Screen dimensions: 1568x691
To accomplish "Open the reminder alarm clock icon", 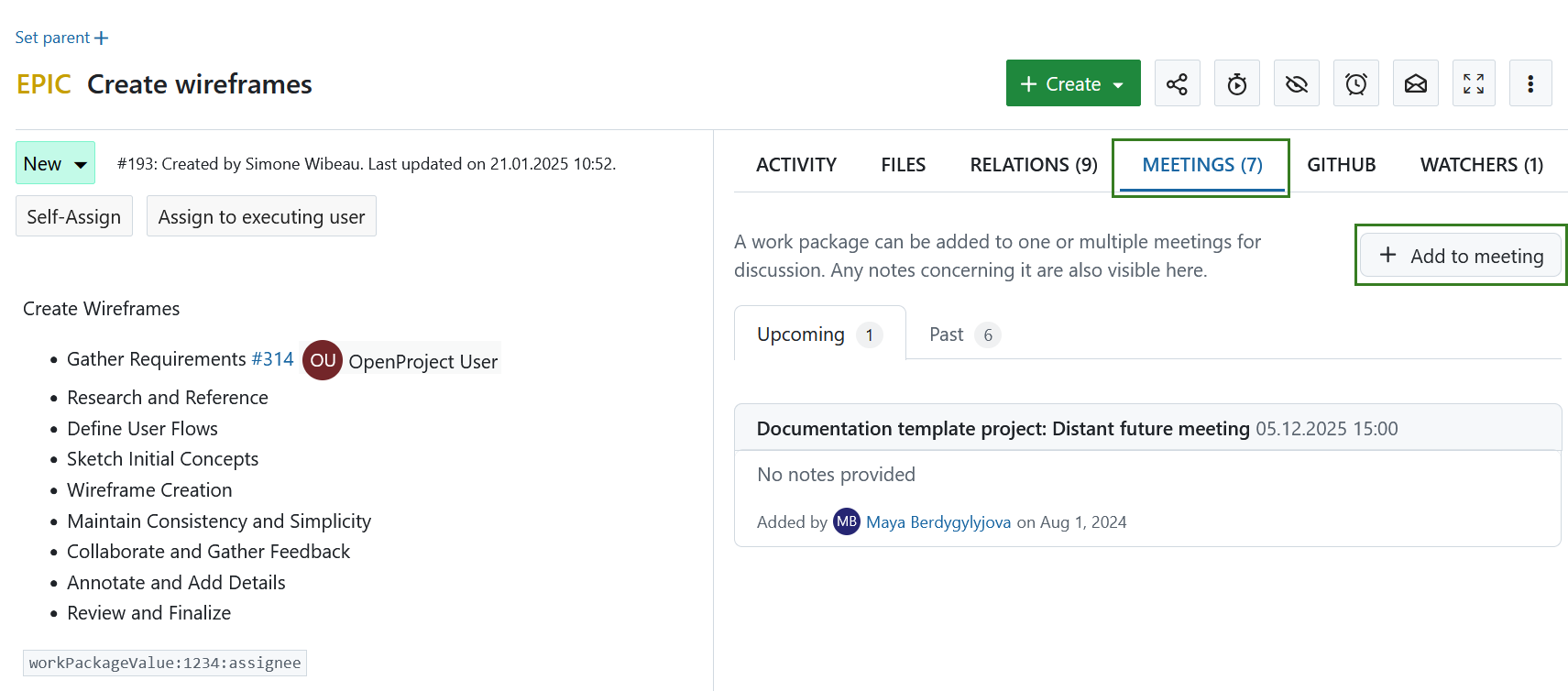I will tap(1355, 83).
